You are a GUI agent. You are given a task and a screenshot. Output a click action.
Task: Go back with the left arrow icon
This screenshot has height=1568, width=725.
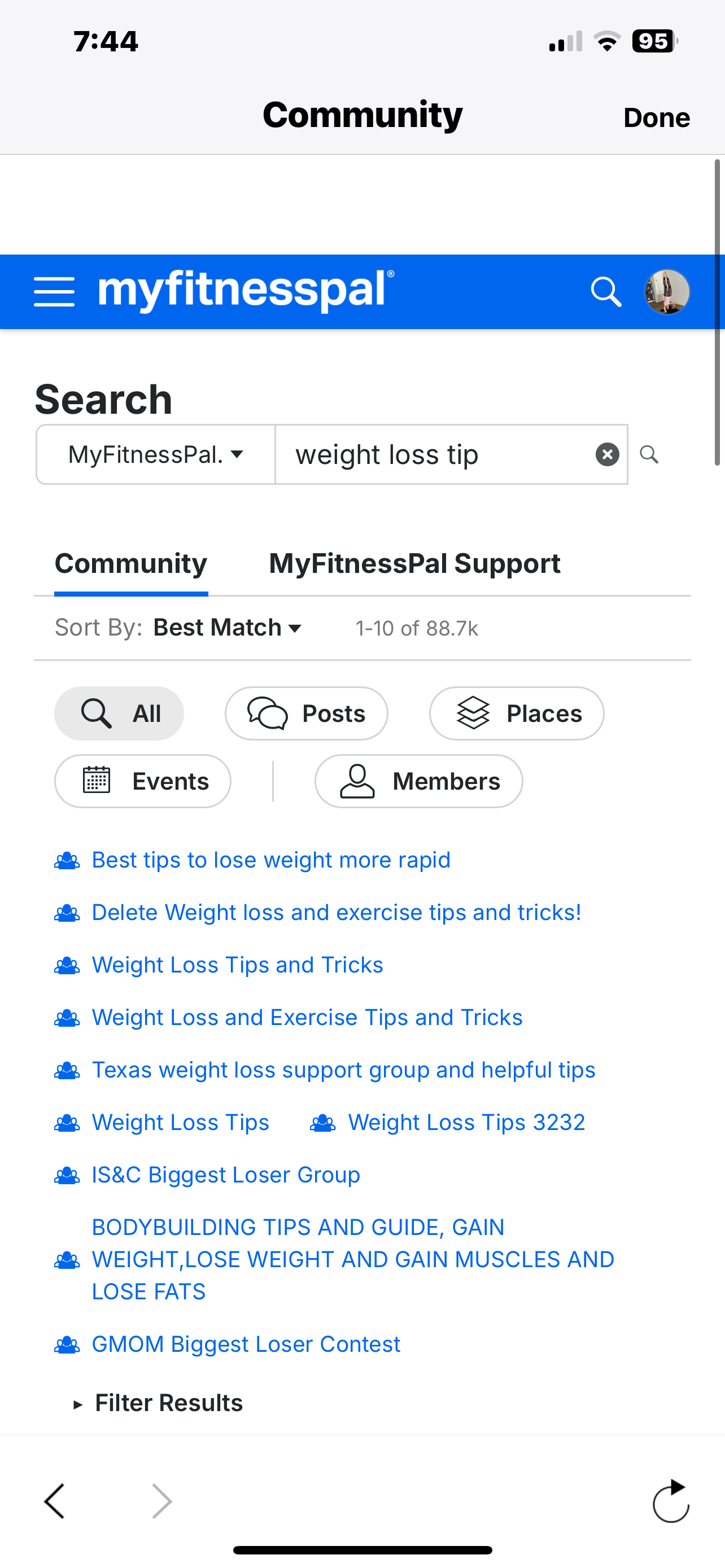click(54, 1501)
